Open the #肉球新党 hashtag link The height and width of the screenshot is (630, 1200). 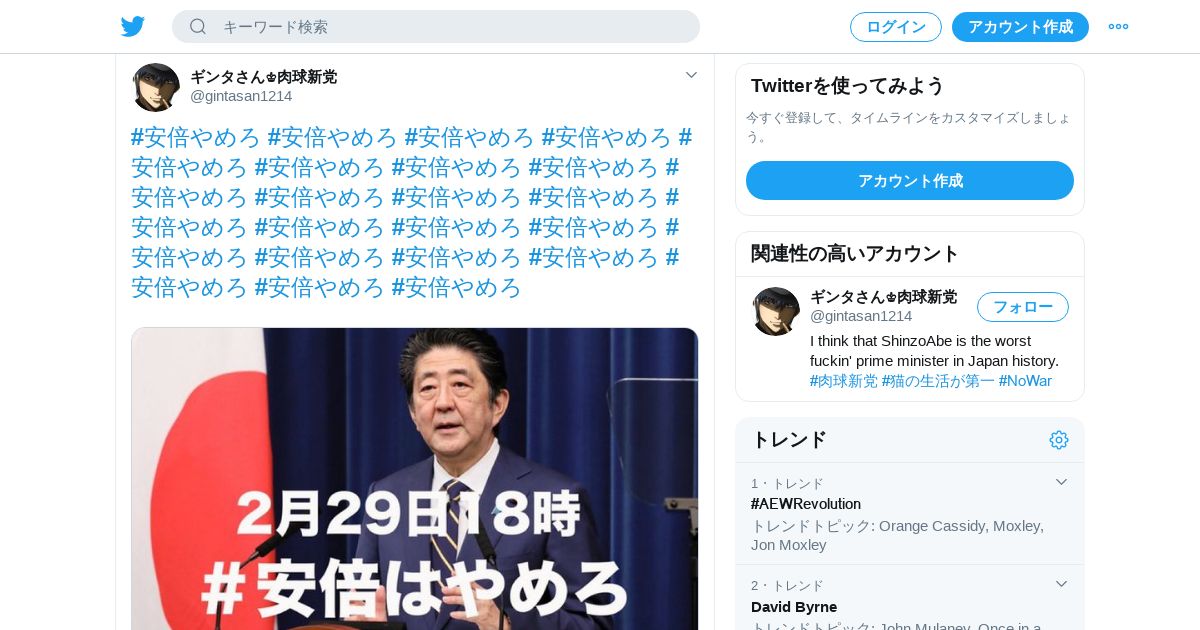844,381
